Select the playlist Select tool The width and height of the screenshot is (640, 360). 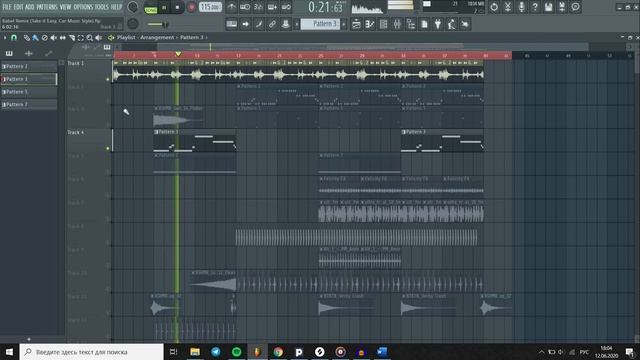[x=81, y=38]
